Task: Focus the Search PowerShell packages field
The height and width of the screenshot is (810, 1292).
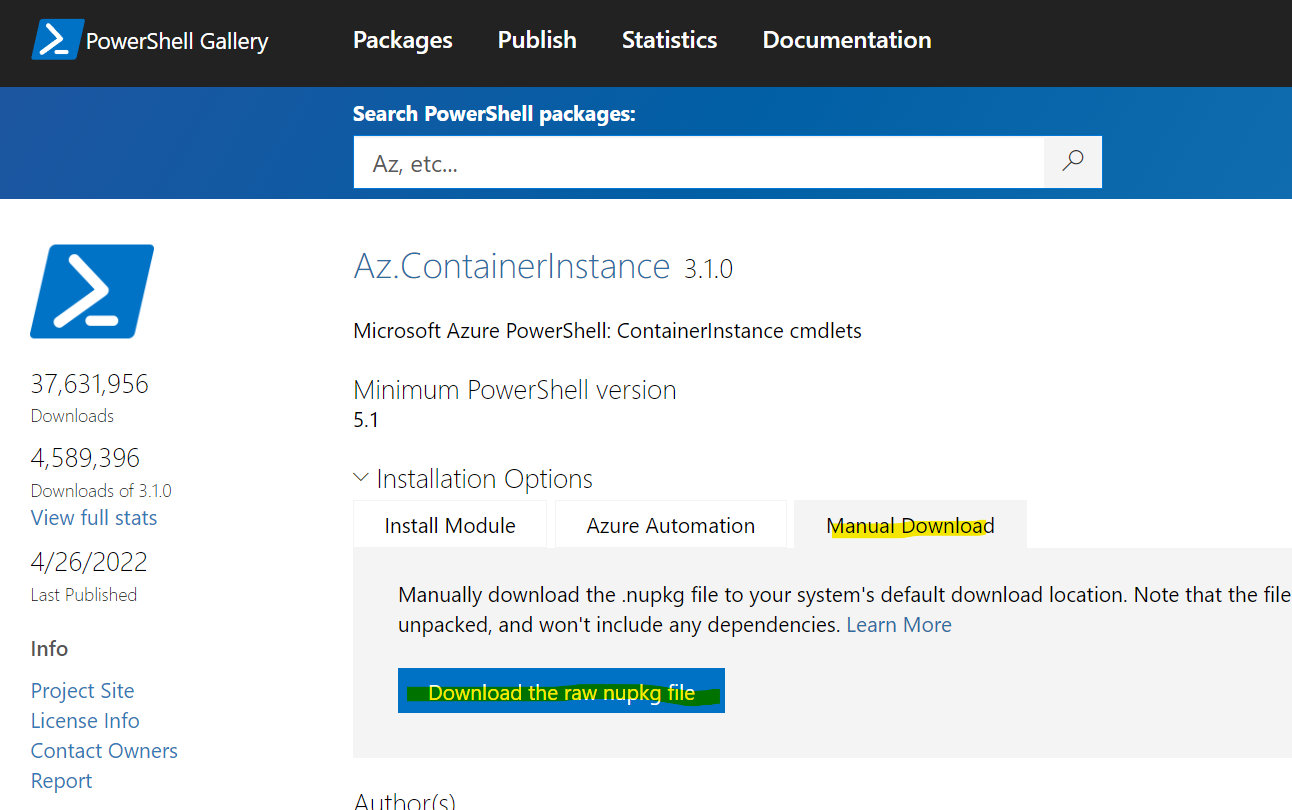Action: pos(699,162)
